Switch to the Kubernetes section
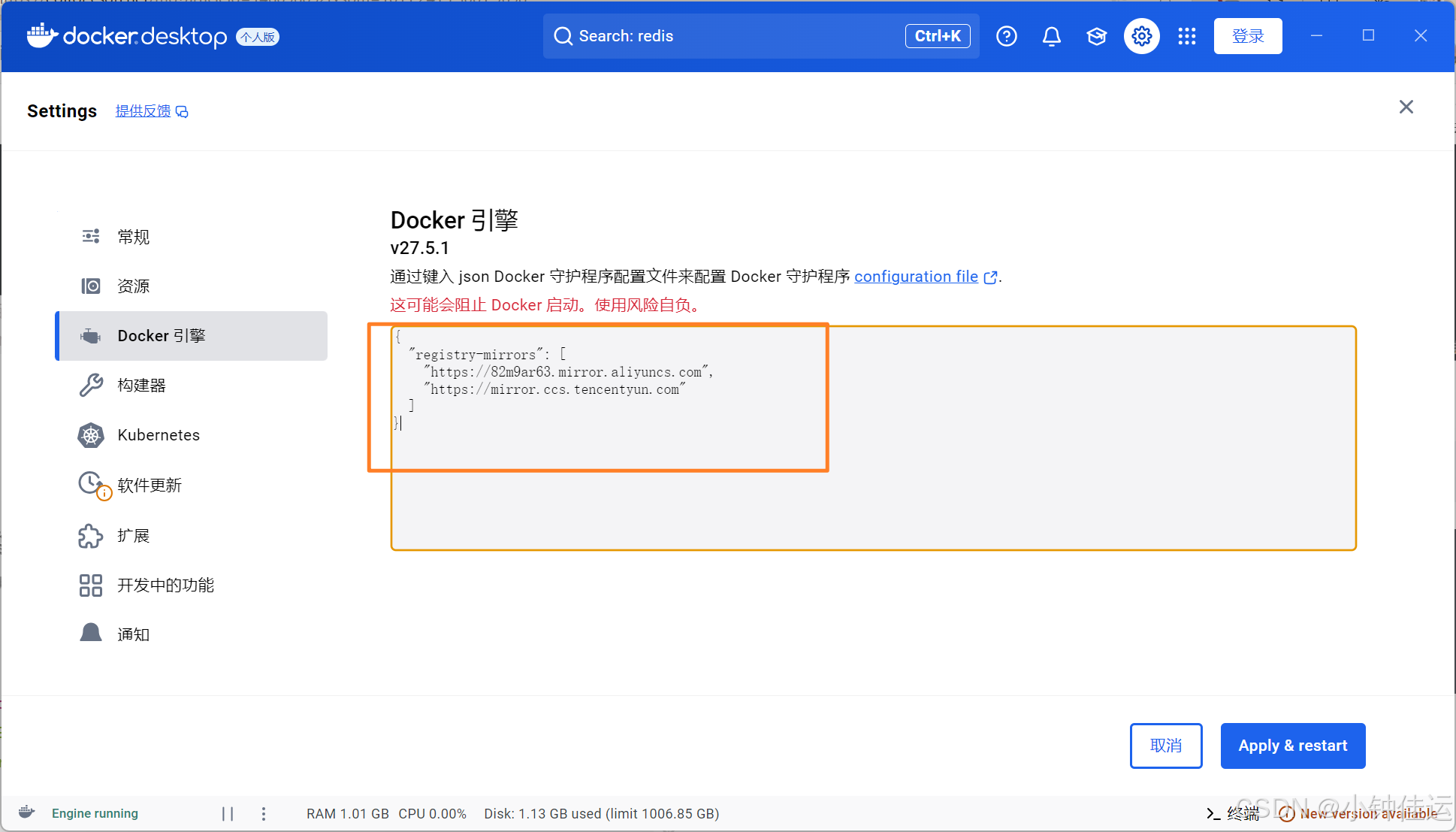Image resolution: width=1456 pixels, height=832 pixels. click(192, 435)
